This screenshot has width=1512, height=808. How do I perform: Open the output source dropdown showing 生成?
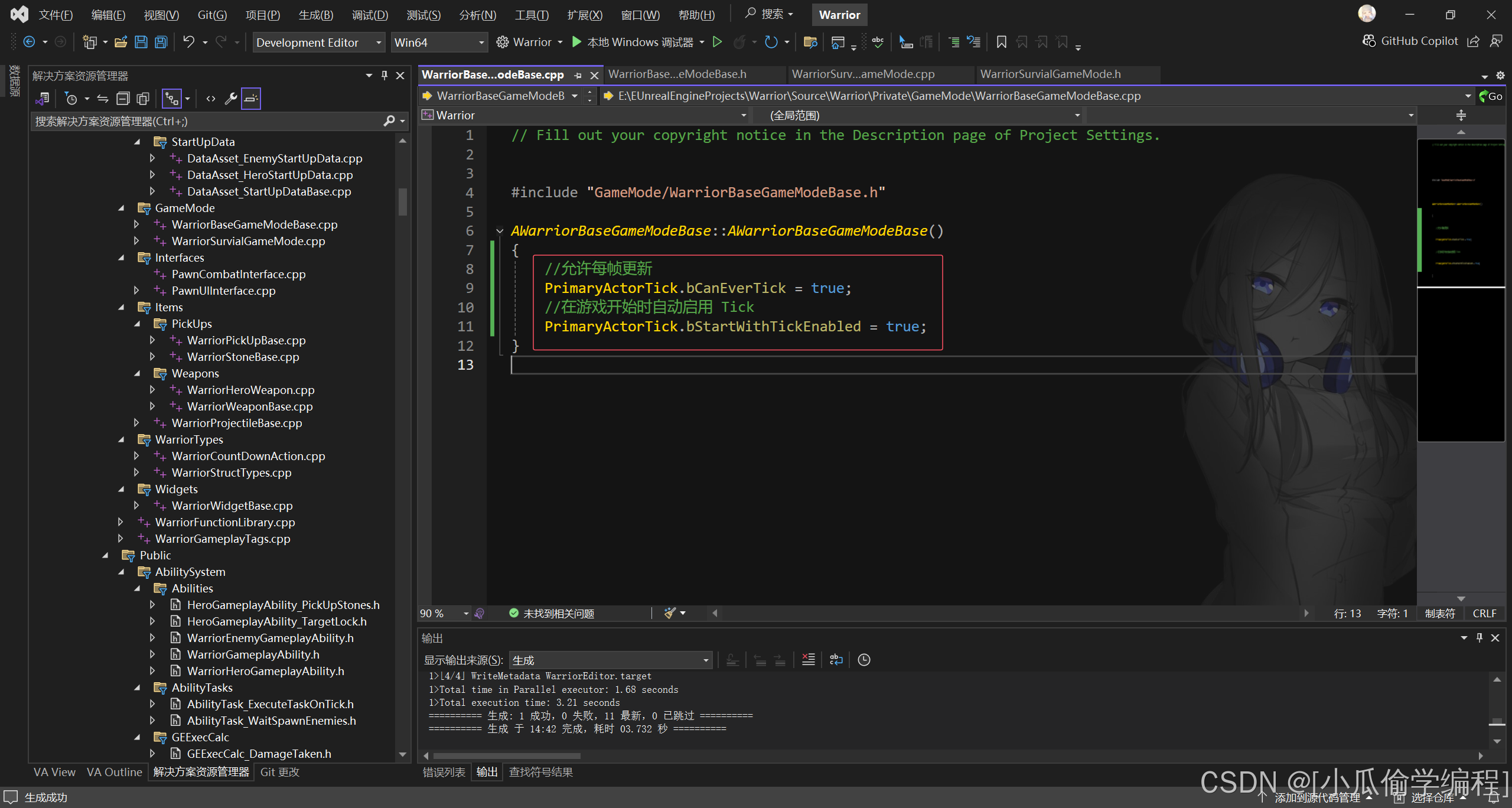coord(610,660)
